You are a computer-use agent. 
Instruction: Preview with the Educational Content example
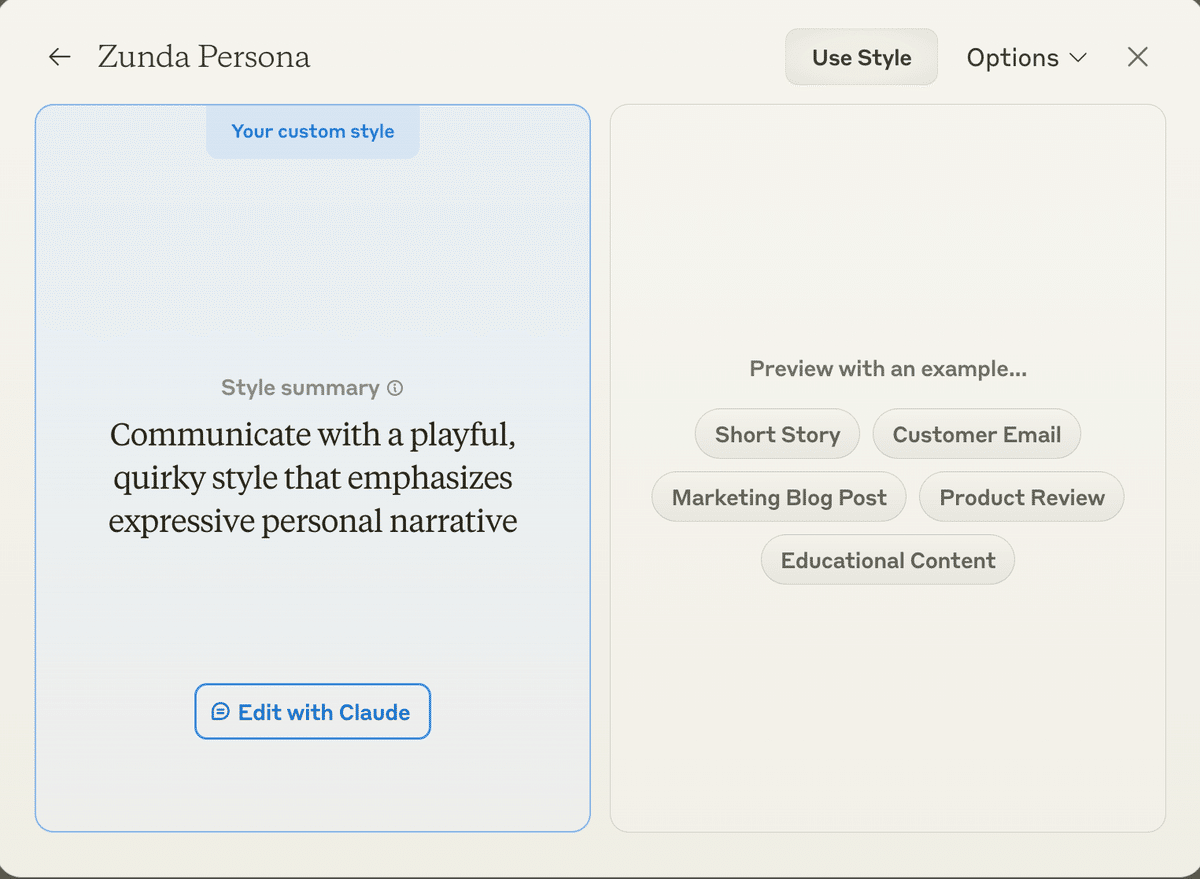click(x=887, y=560)
